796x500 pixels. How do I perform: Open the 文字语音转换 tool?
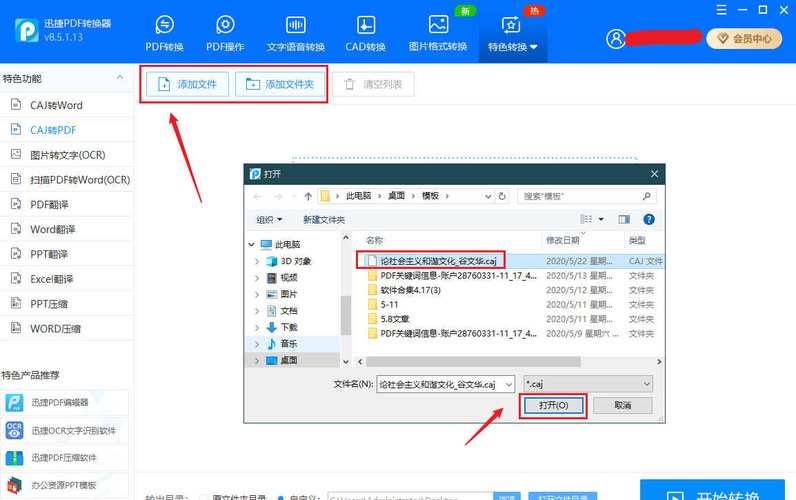pyautogui.click(x=295, y=34)
